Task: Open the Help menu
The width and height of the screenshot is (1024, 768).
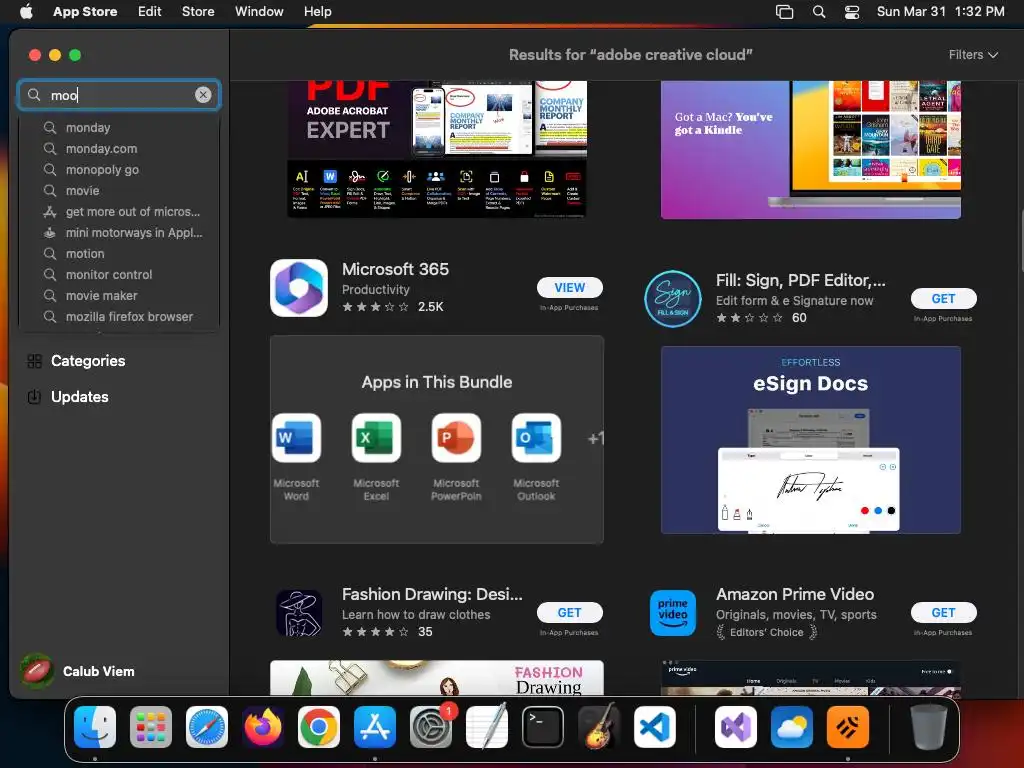Action: coord(317,11)
